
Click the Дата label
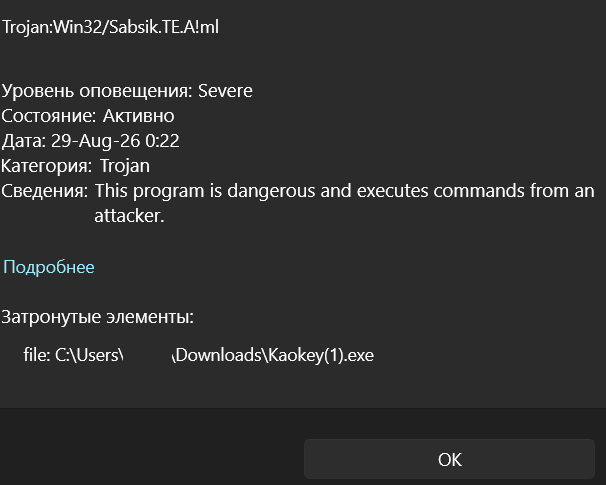pos(24,141)
